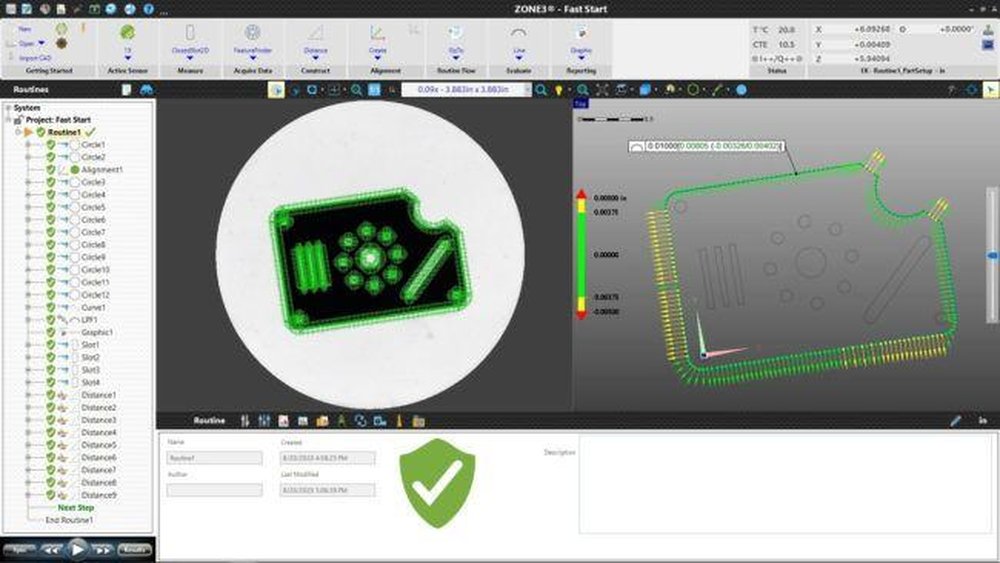Click the ClosedSlot2D measure icon
1000x563 pixels.
tap(190, 32)
